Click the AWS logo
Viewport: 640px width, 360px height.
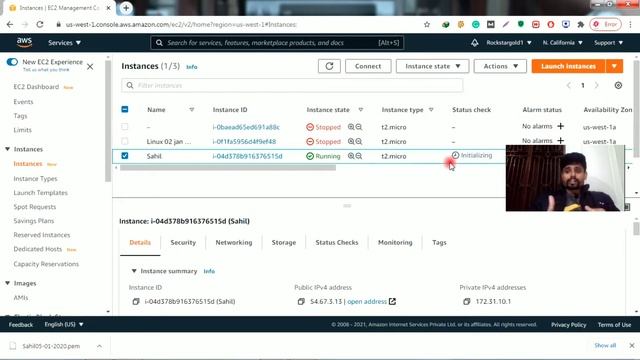[x=24, y=42]
